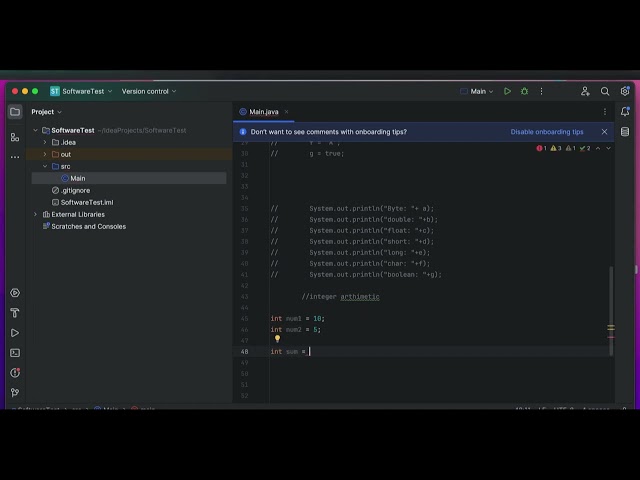Open the Git version control tool window
Screen dimensions: 640x480
pos(15,393)
